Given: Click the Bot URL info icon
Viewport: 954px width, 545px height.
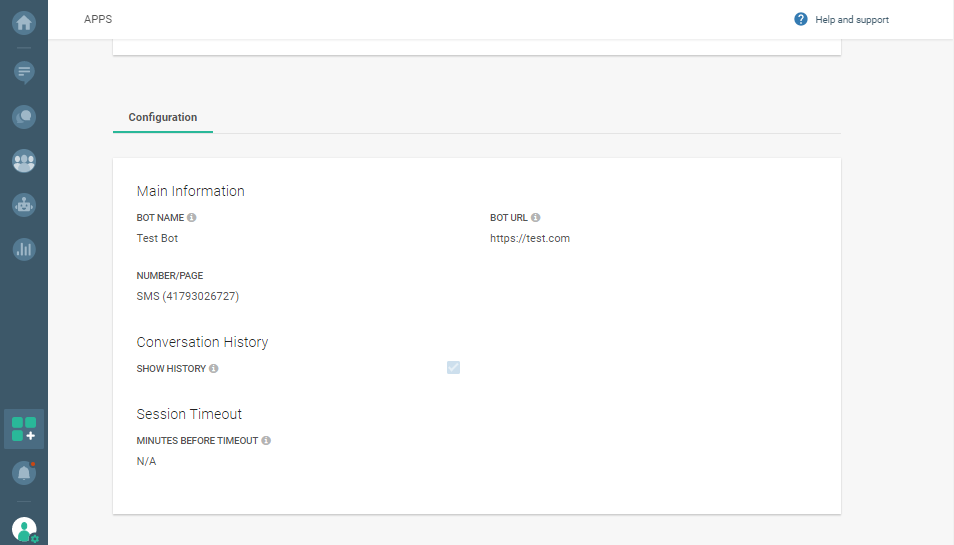Looking at the screenshot, I should click(x=536, y=217).
